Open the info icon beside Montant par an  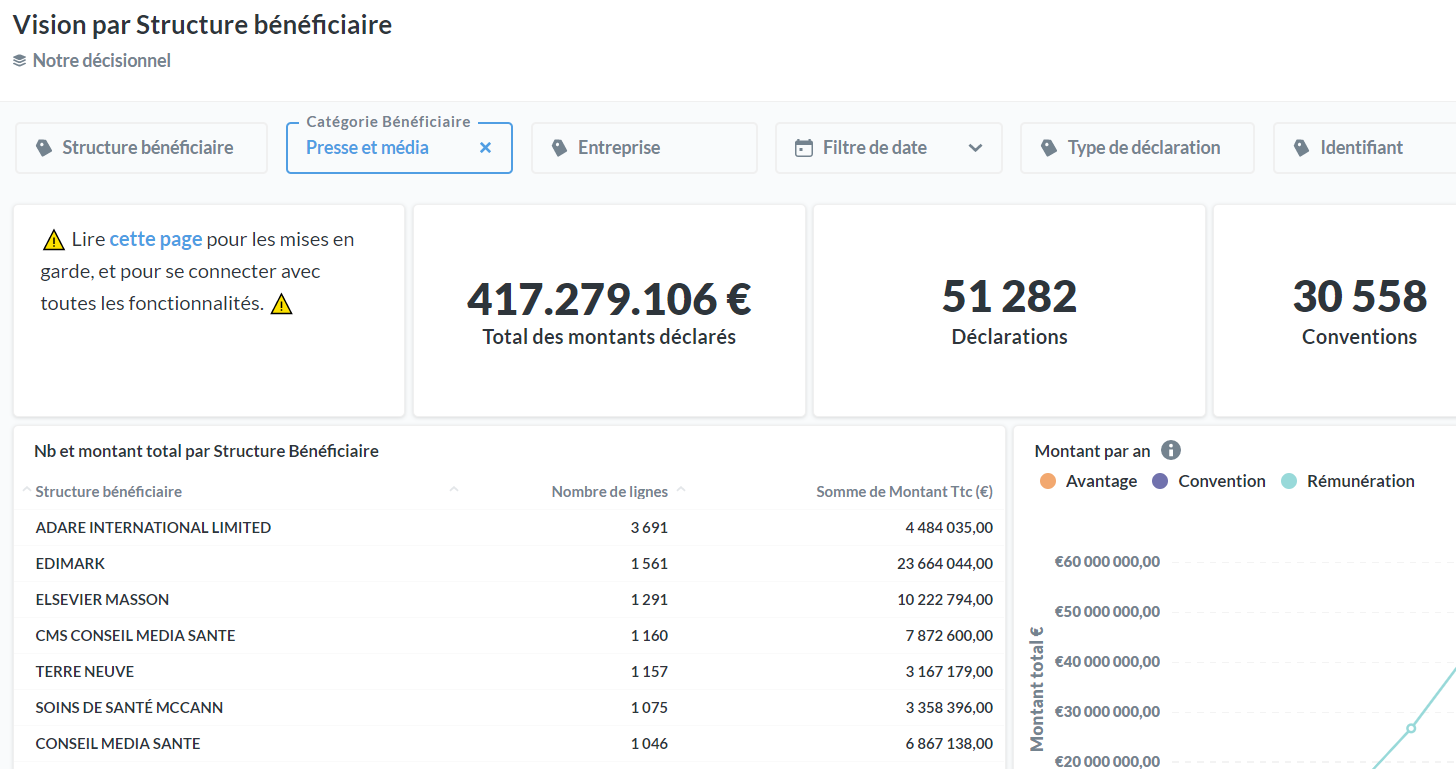point(1171,451)
